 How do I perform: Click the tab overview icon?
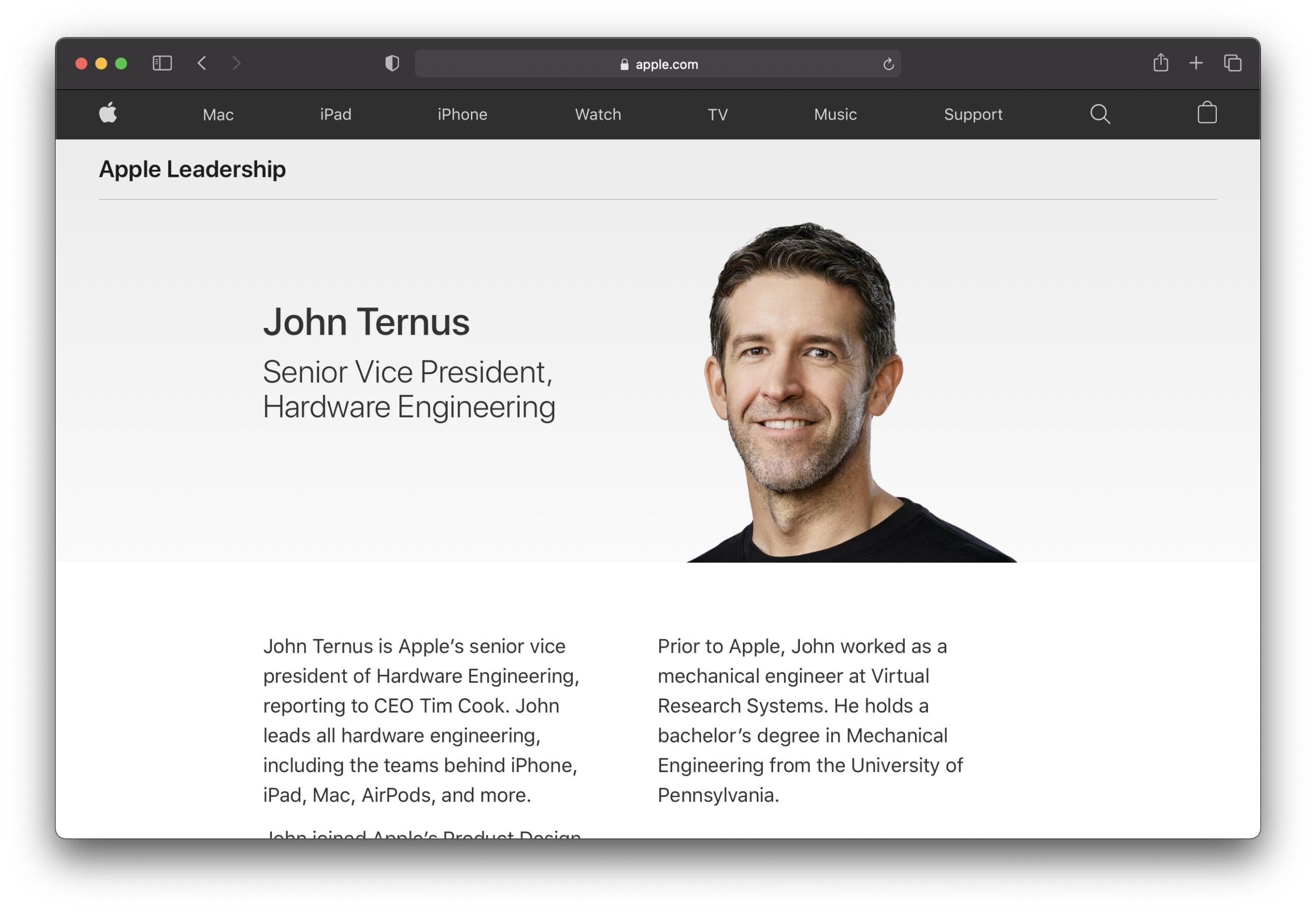1233,63
